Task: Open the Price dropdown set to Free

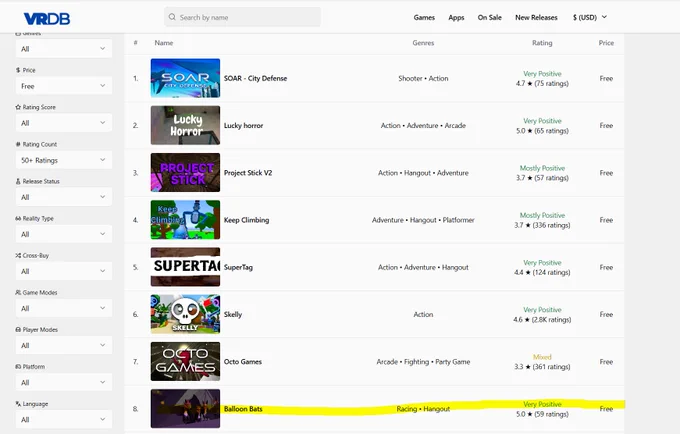Action: coord(64,86)
